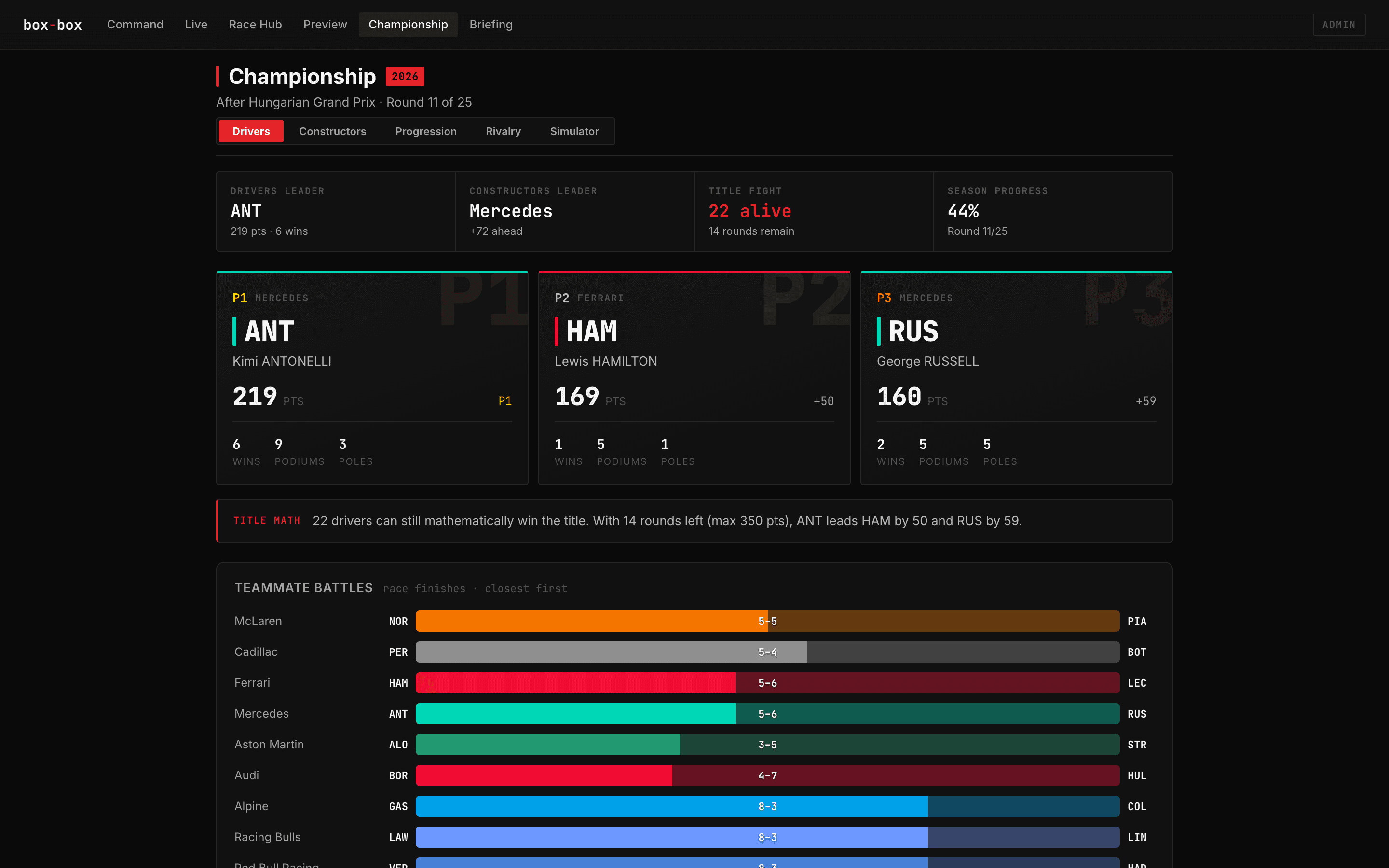Click the Alpine 8-3 battle bar
Screen dimensions: 1389x868
767,807
